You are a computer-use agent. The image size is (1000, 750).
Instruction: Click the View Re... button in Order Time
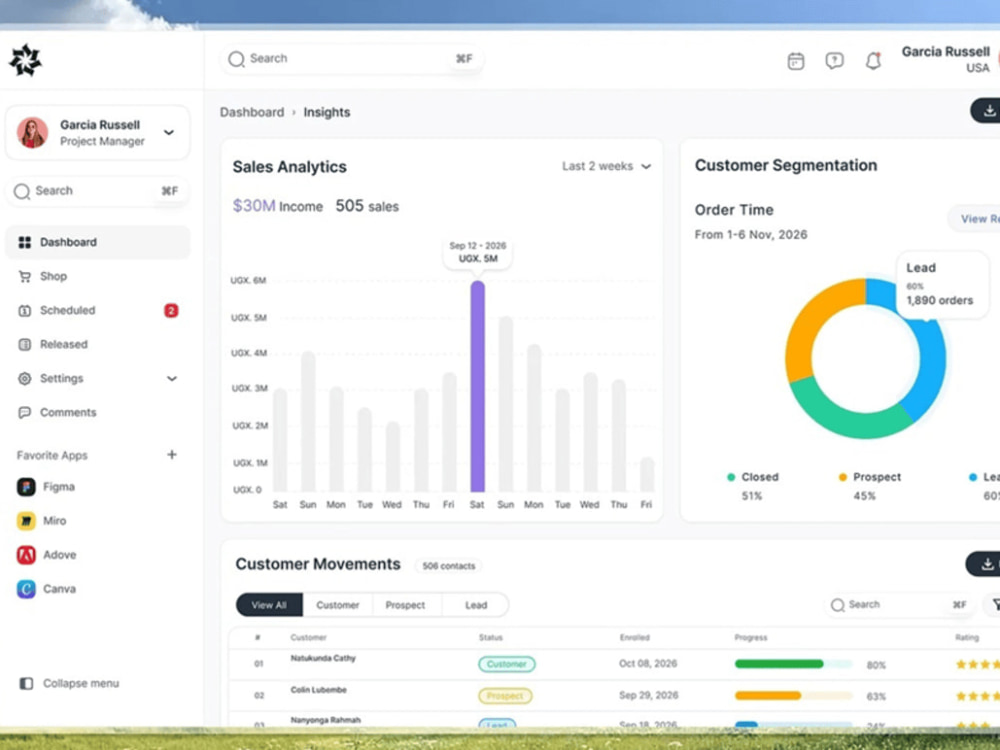tap(974, 219)
